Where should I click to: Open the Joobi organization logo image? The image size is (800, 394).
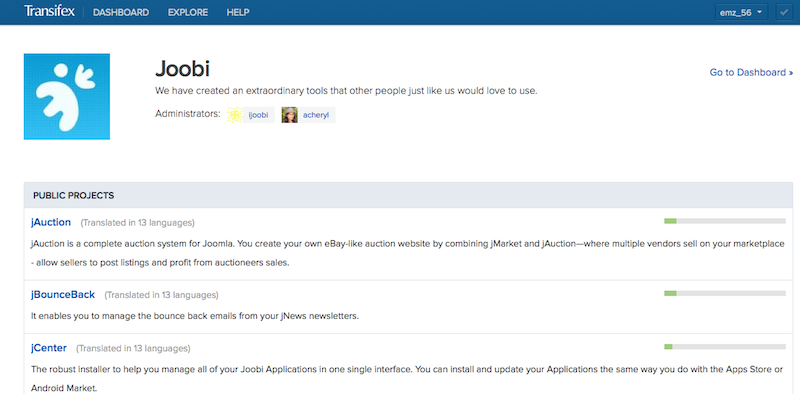67,96
